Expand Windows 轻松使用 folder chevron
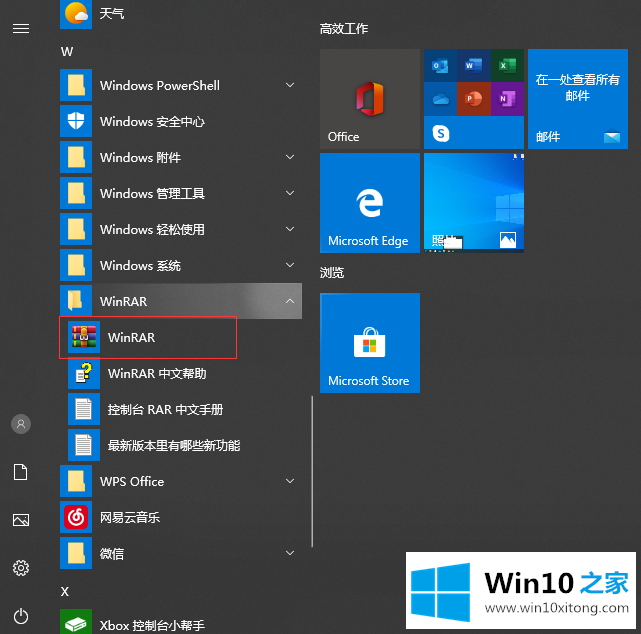The image size is (641, 634). pyautogui.click(x=290, y=229)
